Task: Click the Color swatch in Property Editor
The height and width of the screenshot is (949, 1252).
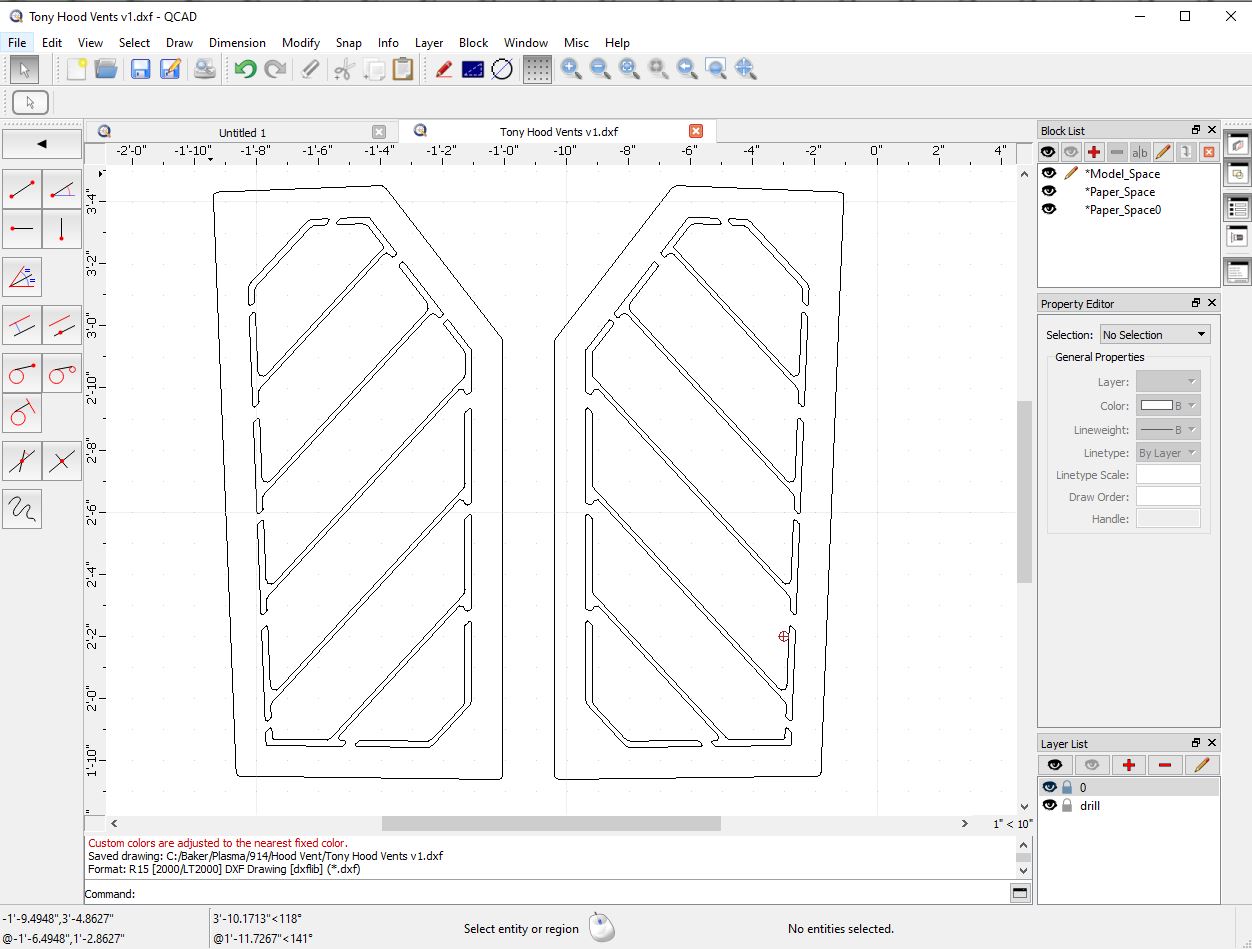Action: tap(1157, 406)
